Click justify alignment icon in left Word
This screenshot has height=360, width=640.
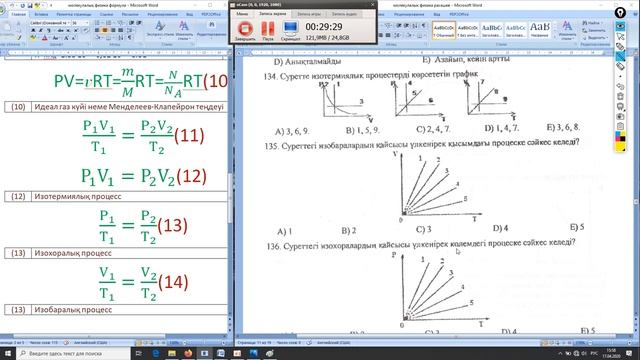[x=120, y=30]
